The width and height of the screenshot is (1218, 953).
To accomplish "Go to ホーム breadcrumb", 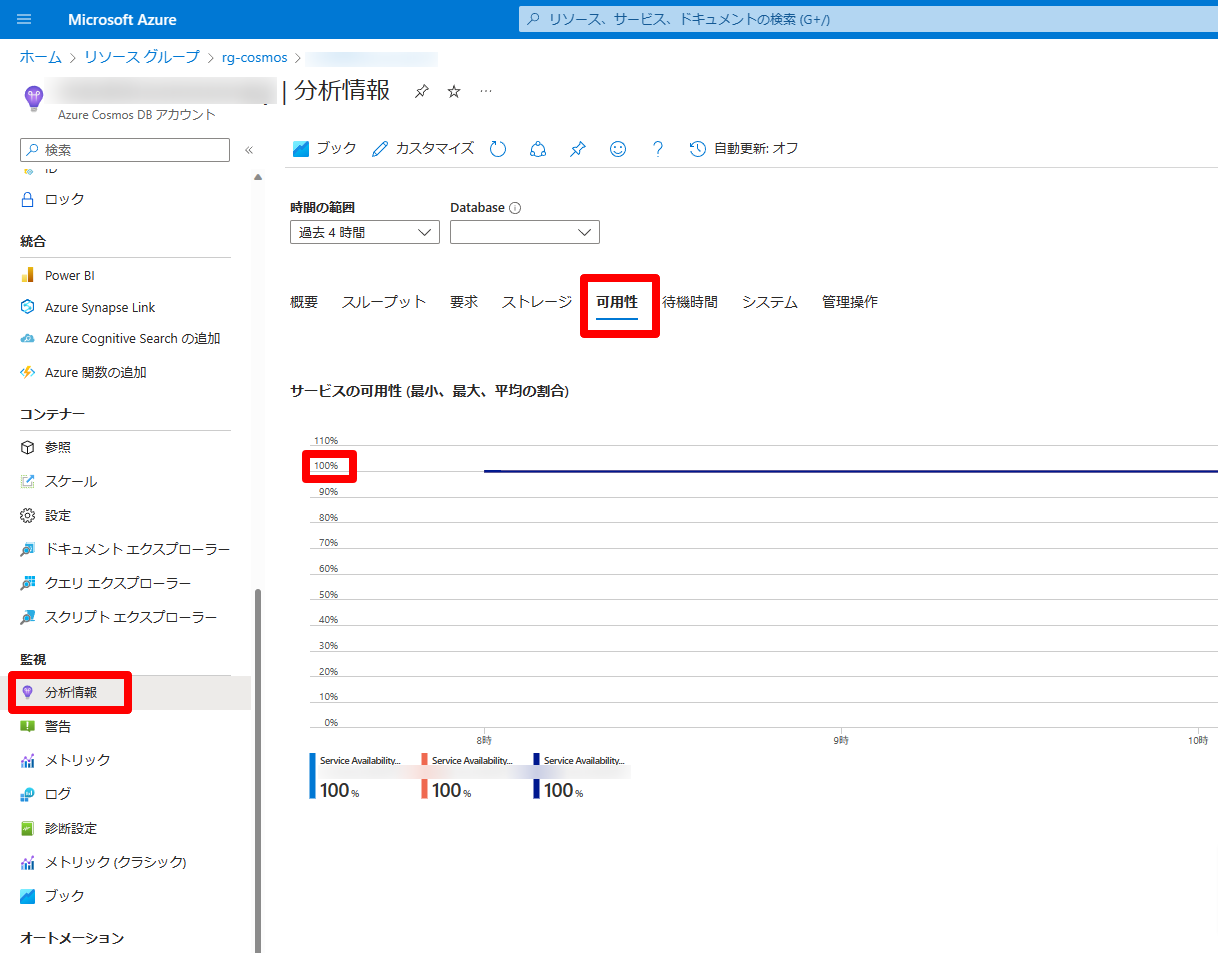I will [41, 57].
